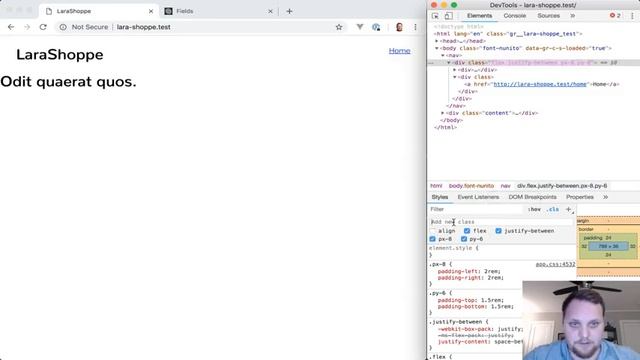Open the app.css:4532 source link

[x=556, y=264]
